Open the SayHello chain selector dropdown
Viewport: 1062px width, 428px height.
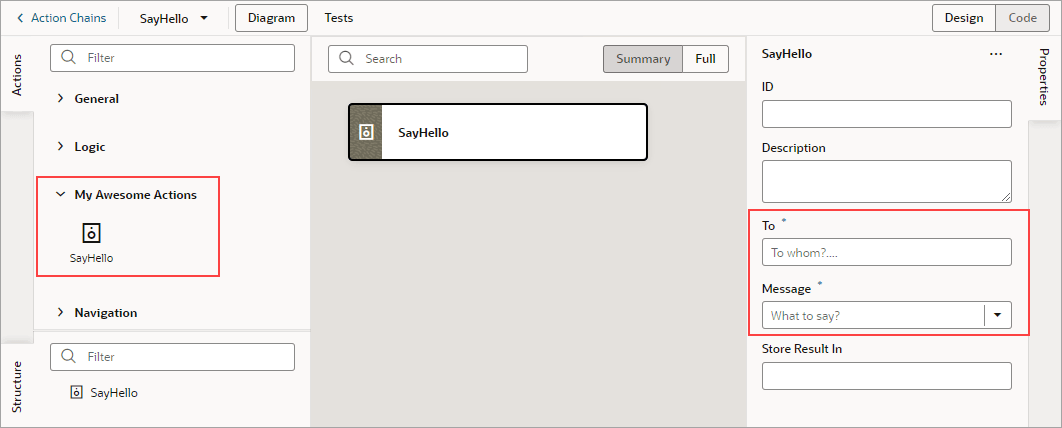coord(204,18)
